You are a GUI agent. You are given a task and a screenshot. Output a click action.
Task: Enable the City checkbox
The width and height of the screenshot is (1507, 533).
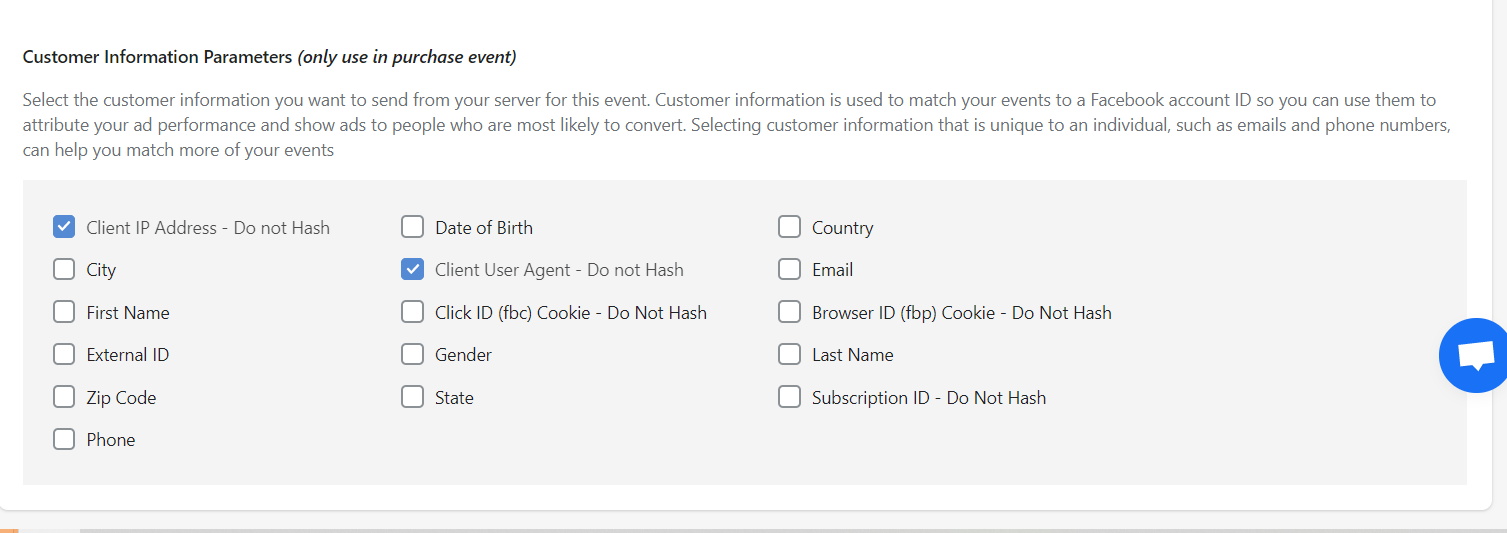tap(64, 269)
